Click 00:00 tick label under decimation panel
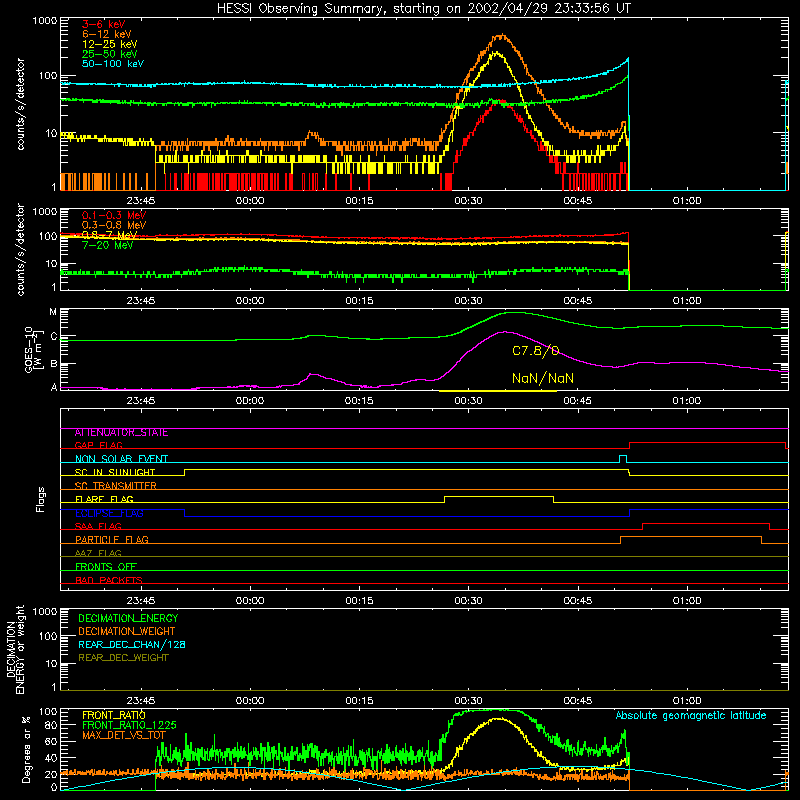The image size is (800, 800). click(x=250, y=701)
